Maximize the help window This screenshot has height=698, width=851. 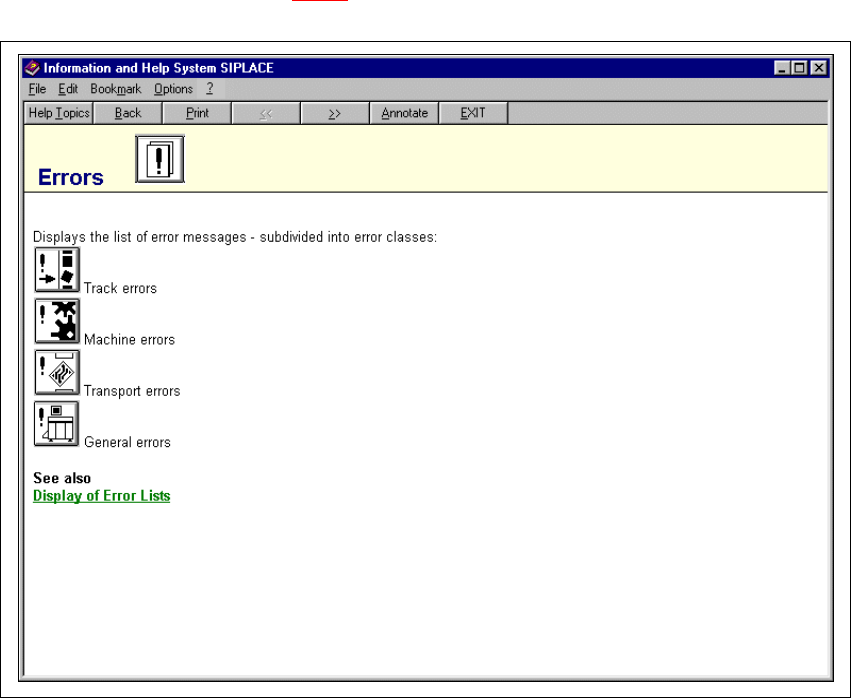point(799,68)
